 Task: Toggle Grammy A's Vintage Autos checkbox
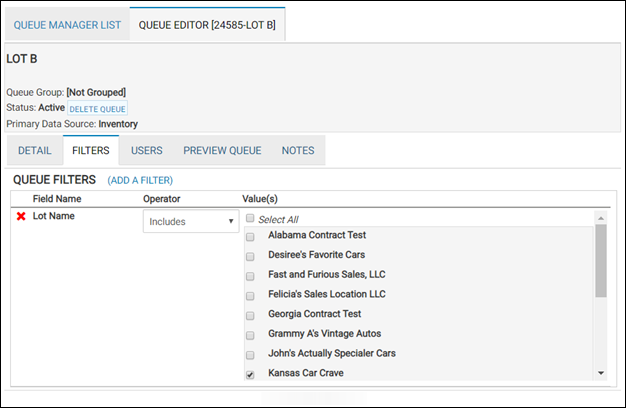point(250,335)
